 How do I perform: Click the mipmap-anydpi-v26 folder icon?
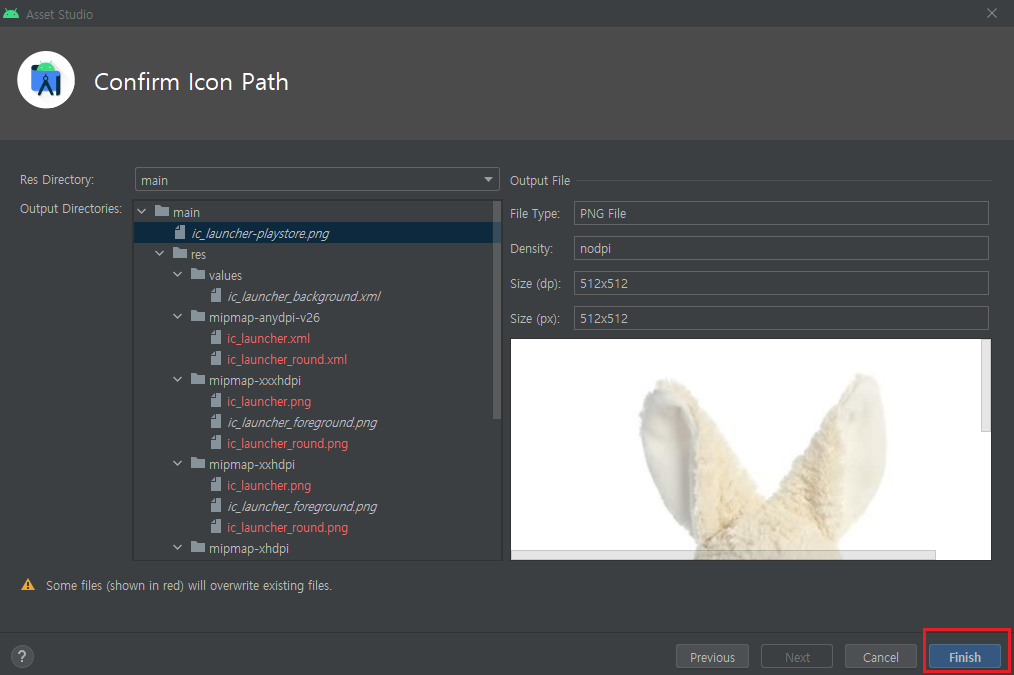(x=199, y=316)
